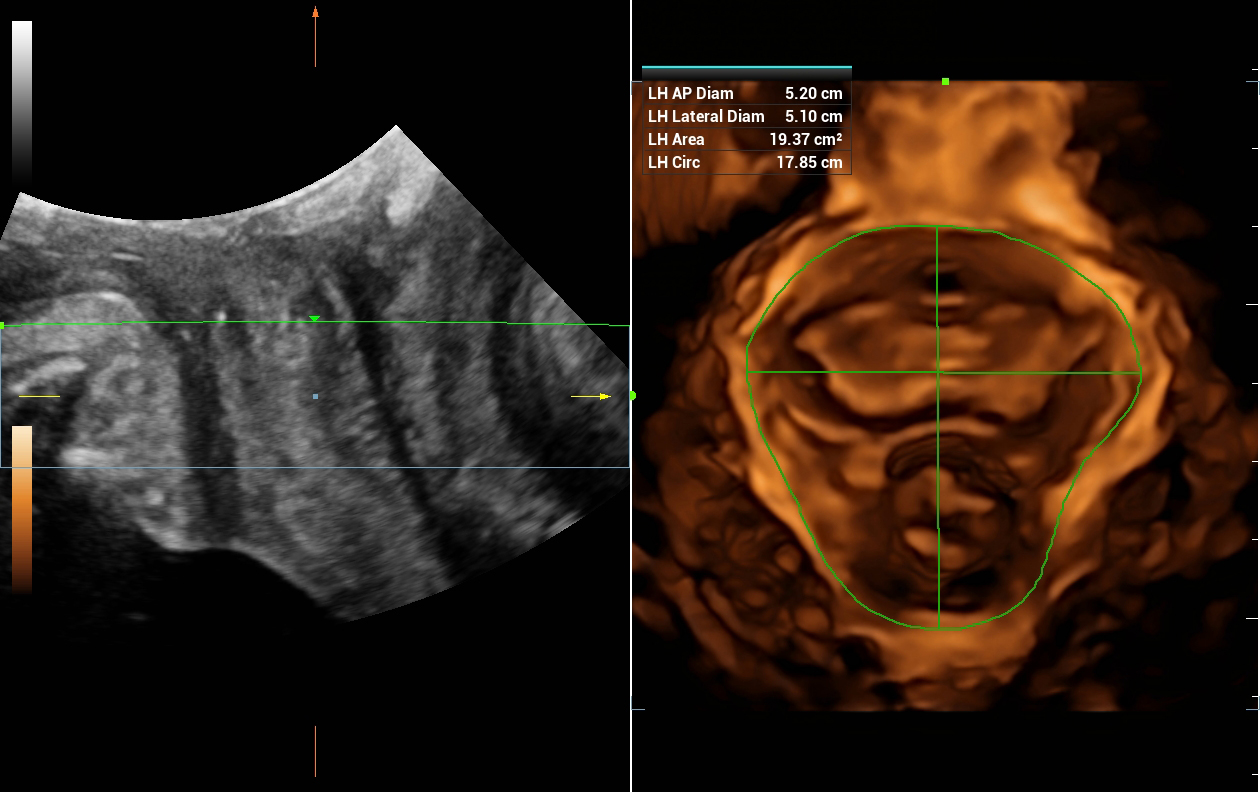Click the right end of the horizontal lateral diameter line
Viewport: 1260px width, 792px height.
[1141, 373]
